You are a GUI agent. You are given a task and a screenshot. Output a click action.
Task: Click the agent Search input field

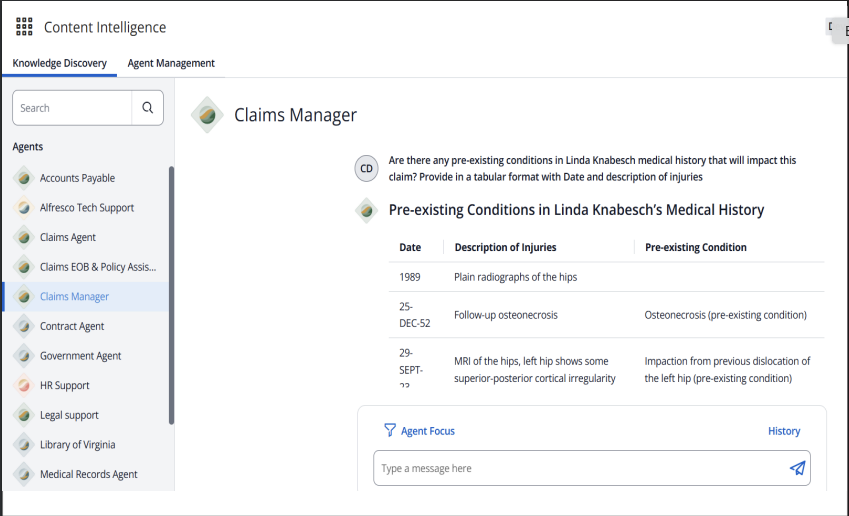72,108
